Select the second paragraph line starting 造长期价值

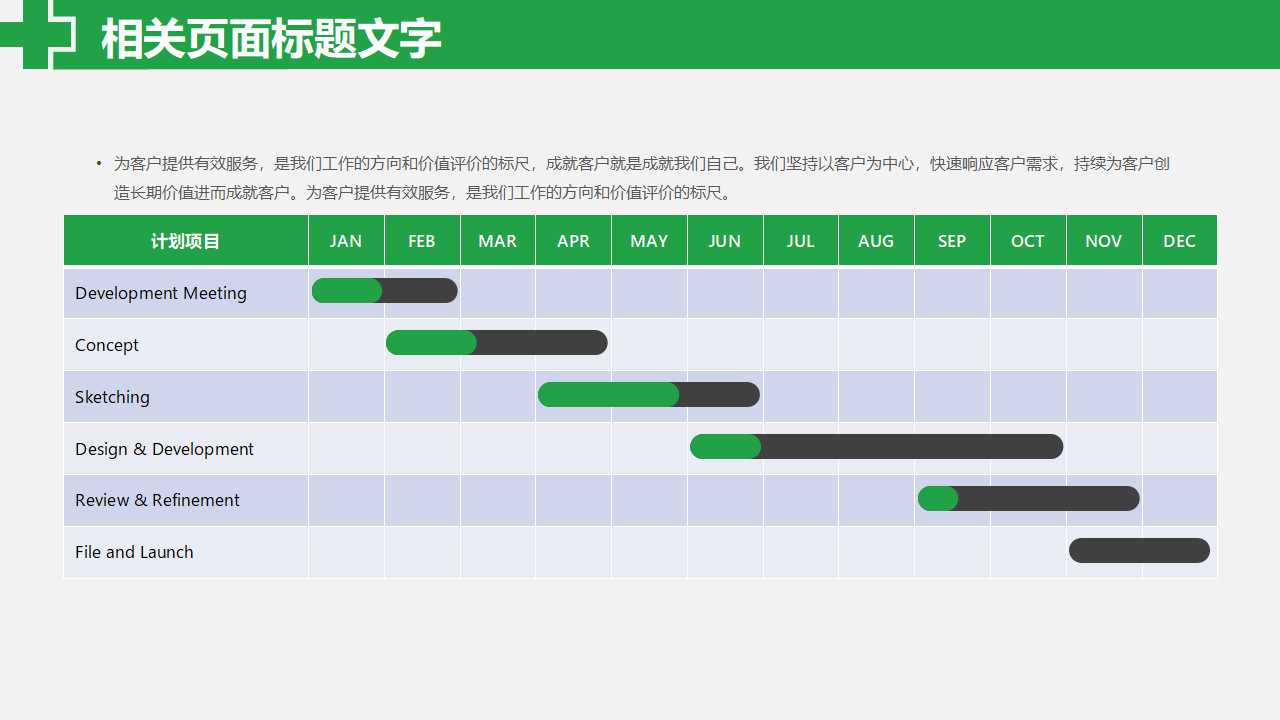tap(425, 193)
